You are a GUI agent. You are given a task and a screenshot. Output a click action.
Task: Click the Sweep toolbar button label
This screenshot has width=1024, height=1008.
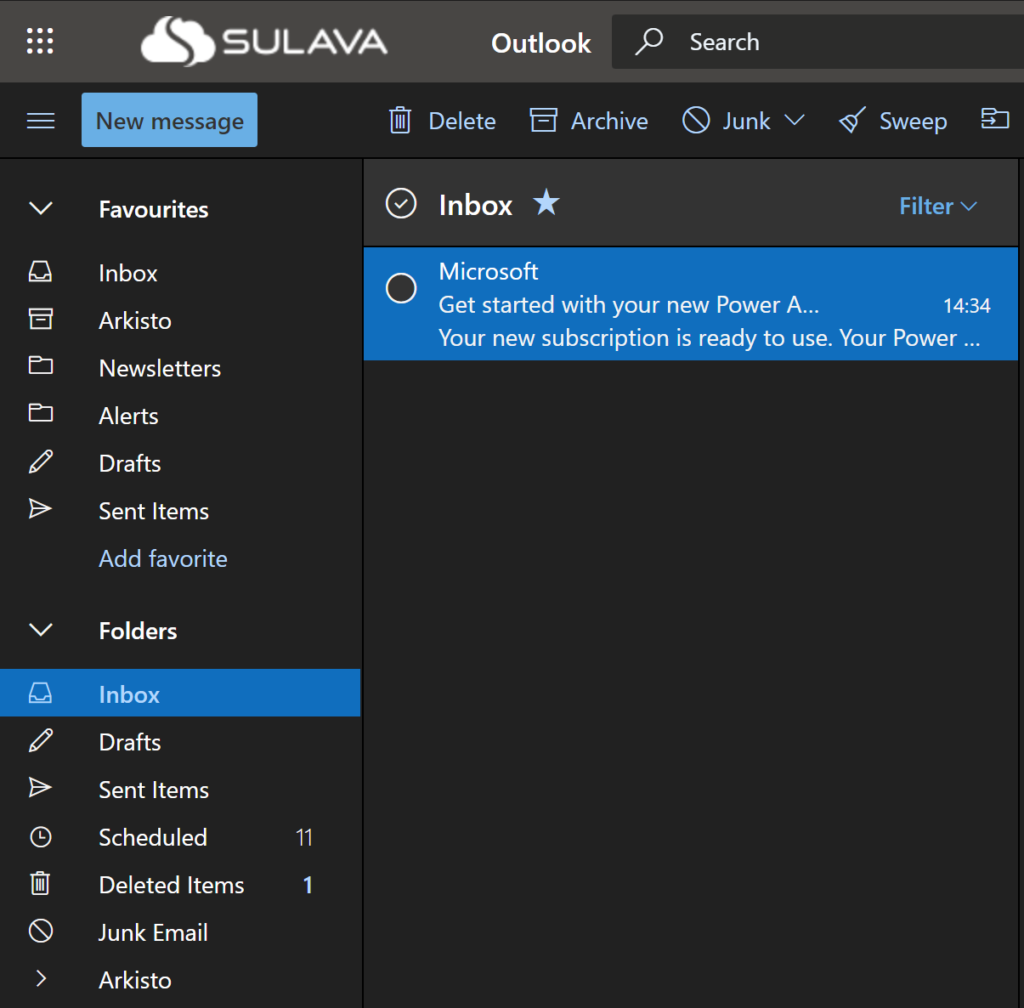pos(913,121)
